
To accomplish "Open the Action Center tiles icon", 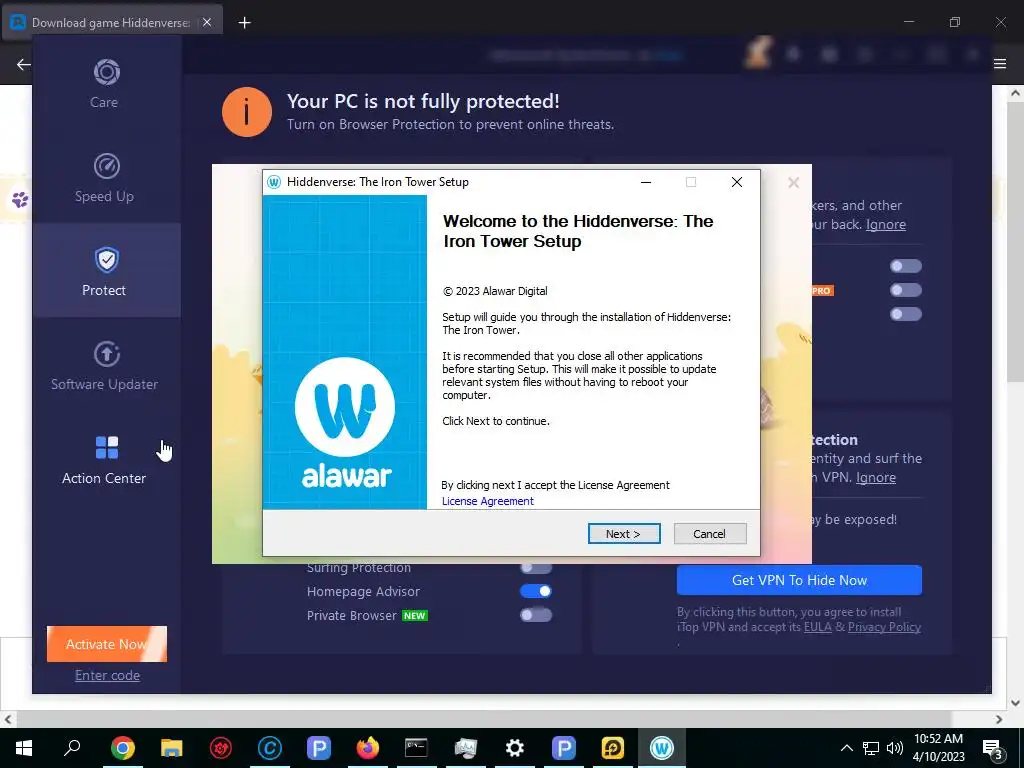I will 106,448.
